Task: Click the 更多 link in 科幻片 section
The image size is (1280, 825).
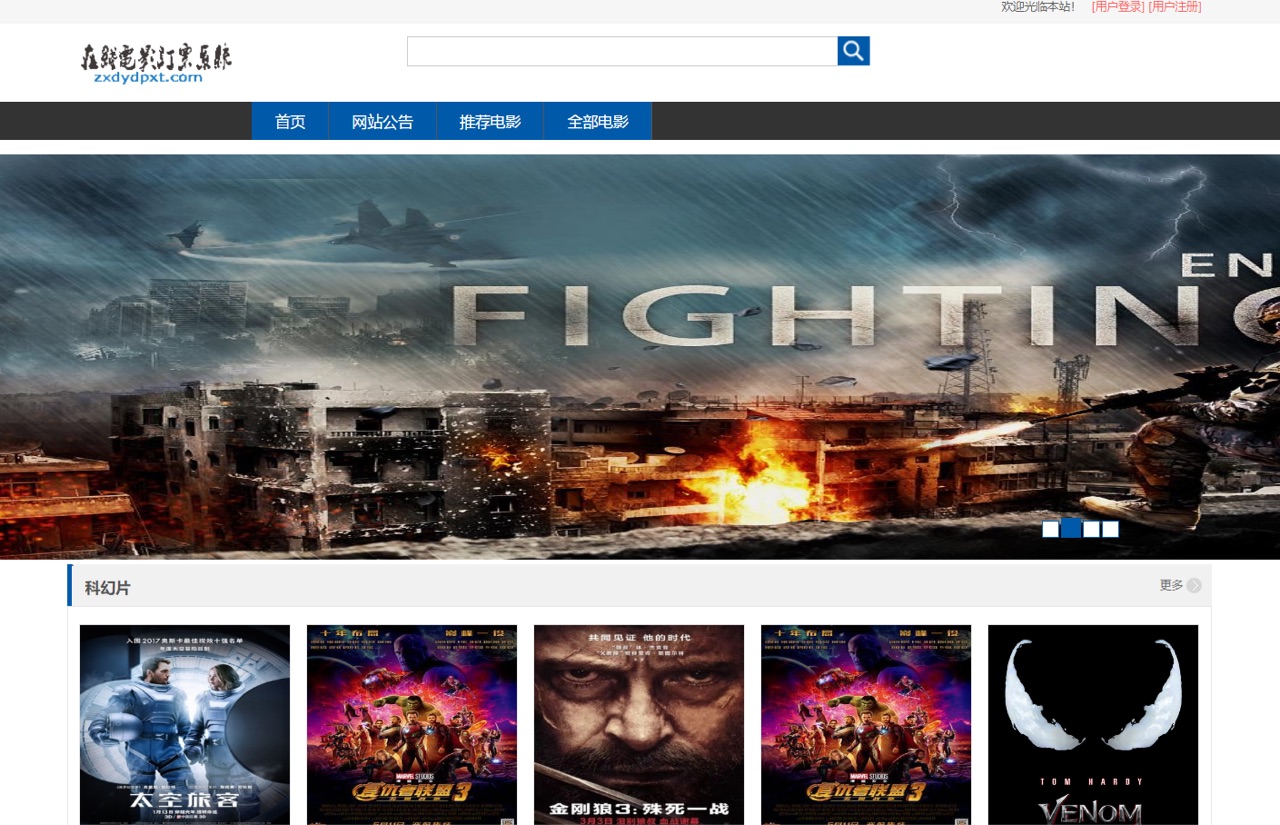Action: pyautogui.click(x=1171, y=586)
